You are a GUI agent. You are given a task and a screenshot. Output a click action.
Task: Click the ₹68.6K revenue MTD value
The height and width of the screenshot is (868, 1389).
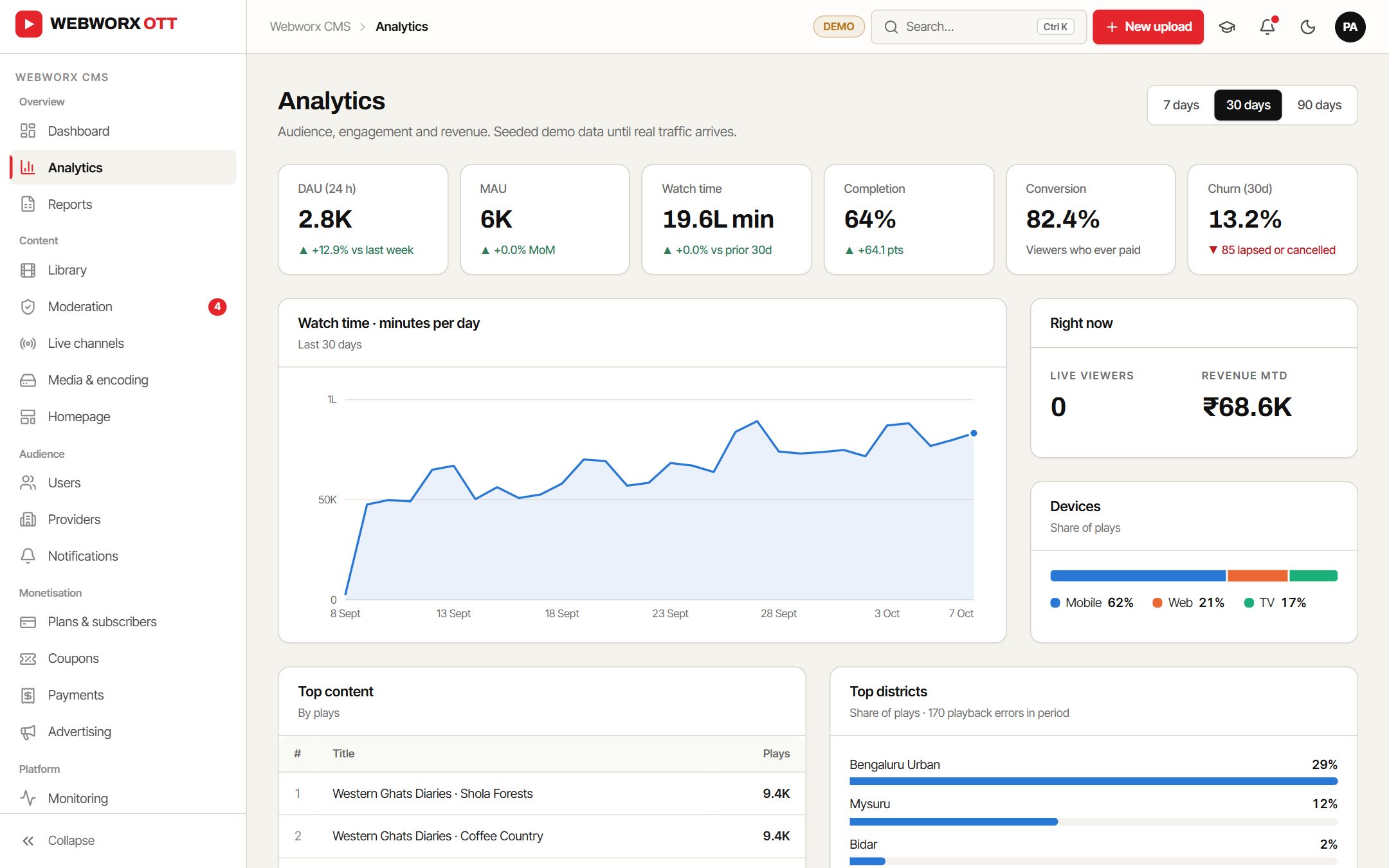[1247, 407]
